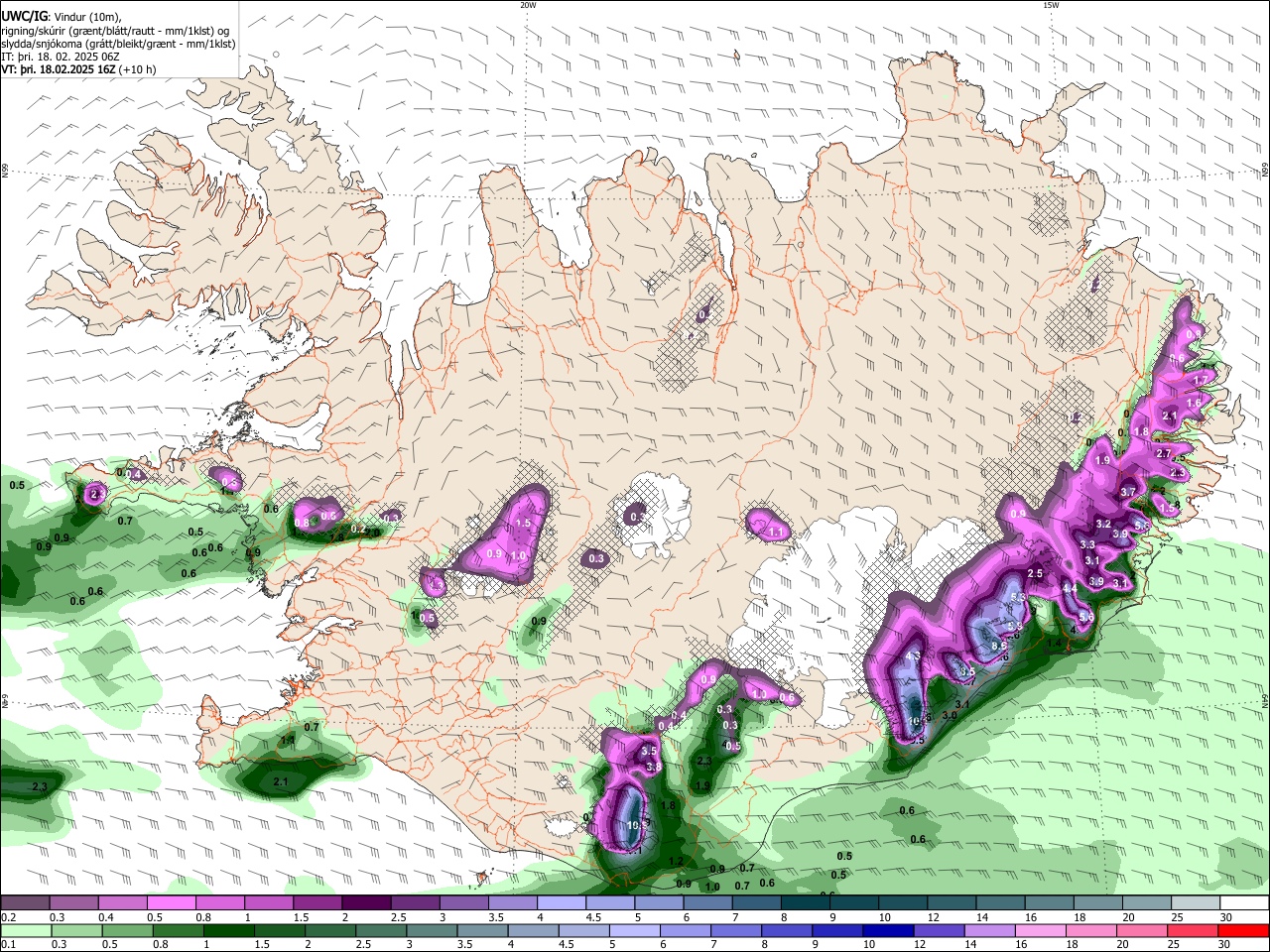The height and width of the screenshot is (952, 1270).
Task: Click the '20W' longitude label
Action: pos(528,5)
